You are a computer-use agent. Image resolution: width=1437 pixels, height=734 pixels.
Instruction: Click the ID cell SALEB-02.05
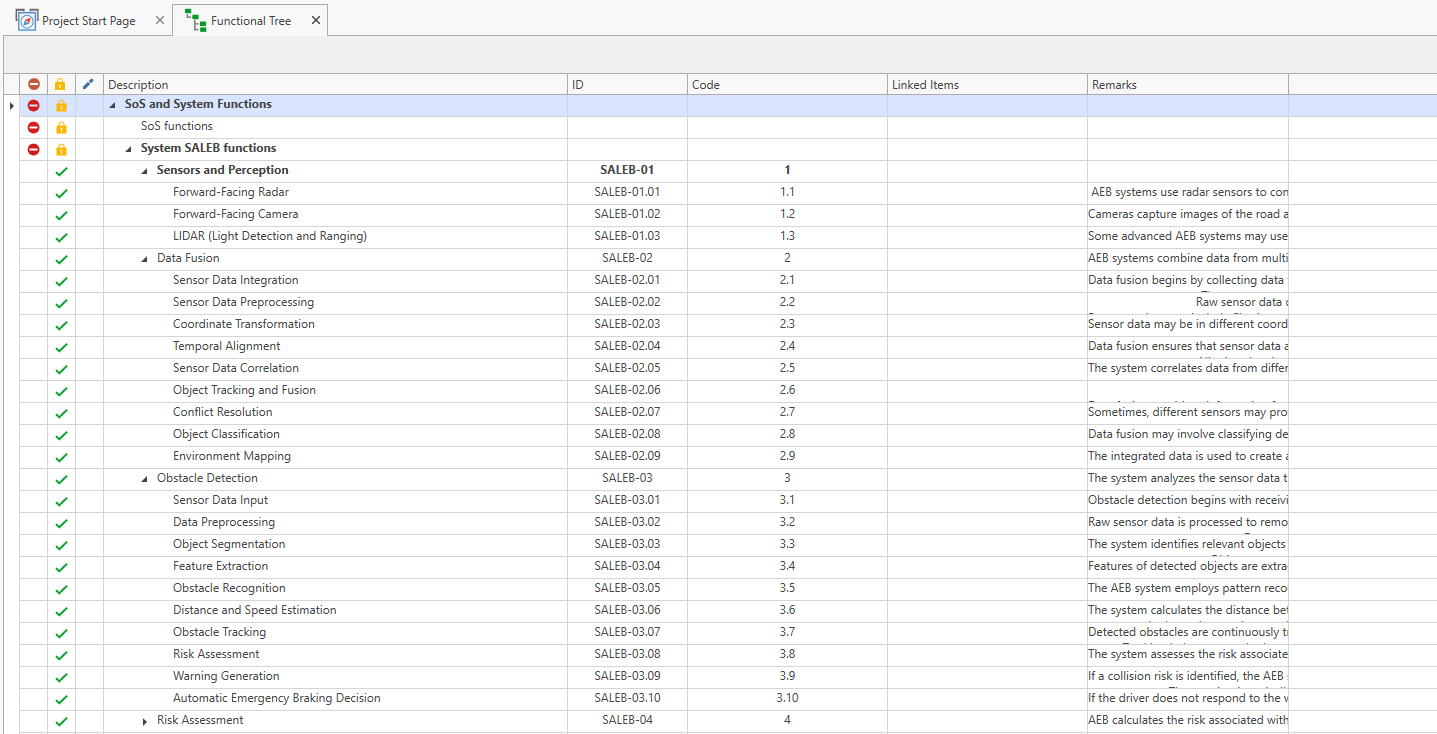tap(627, 368)
